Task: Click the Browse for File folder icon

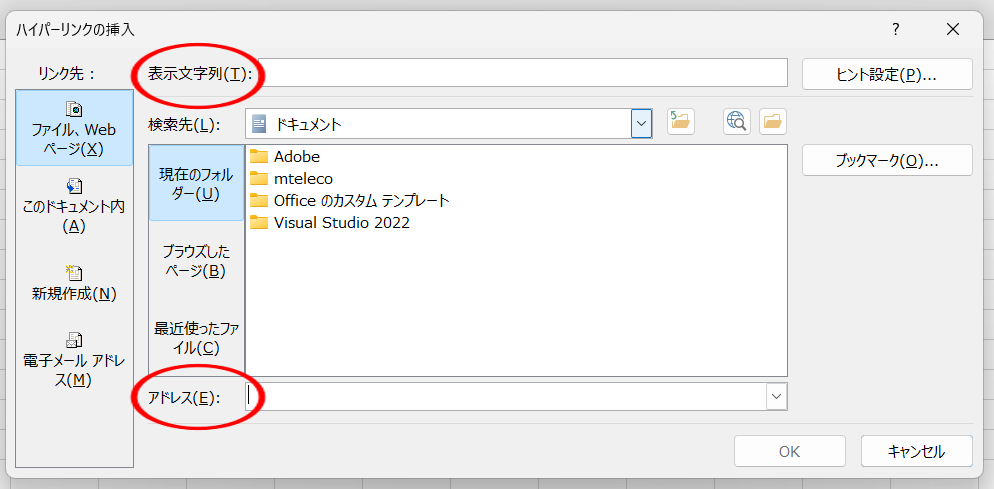Action: pos(773,122)
